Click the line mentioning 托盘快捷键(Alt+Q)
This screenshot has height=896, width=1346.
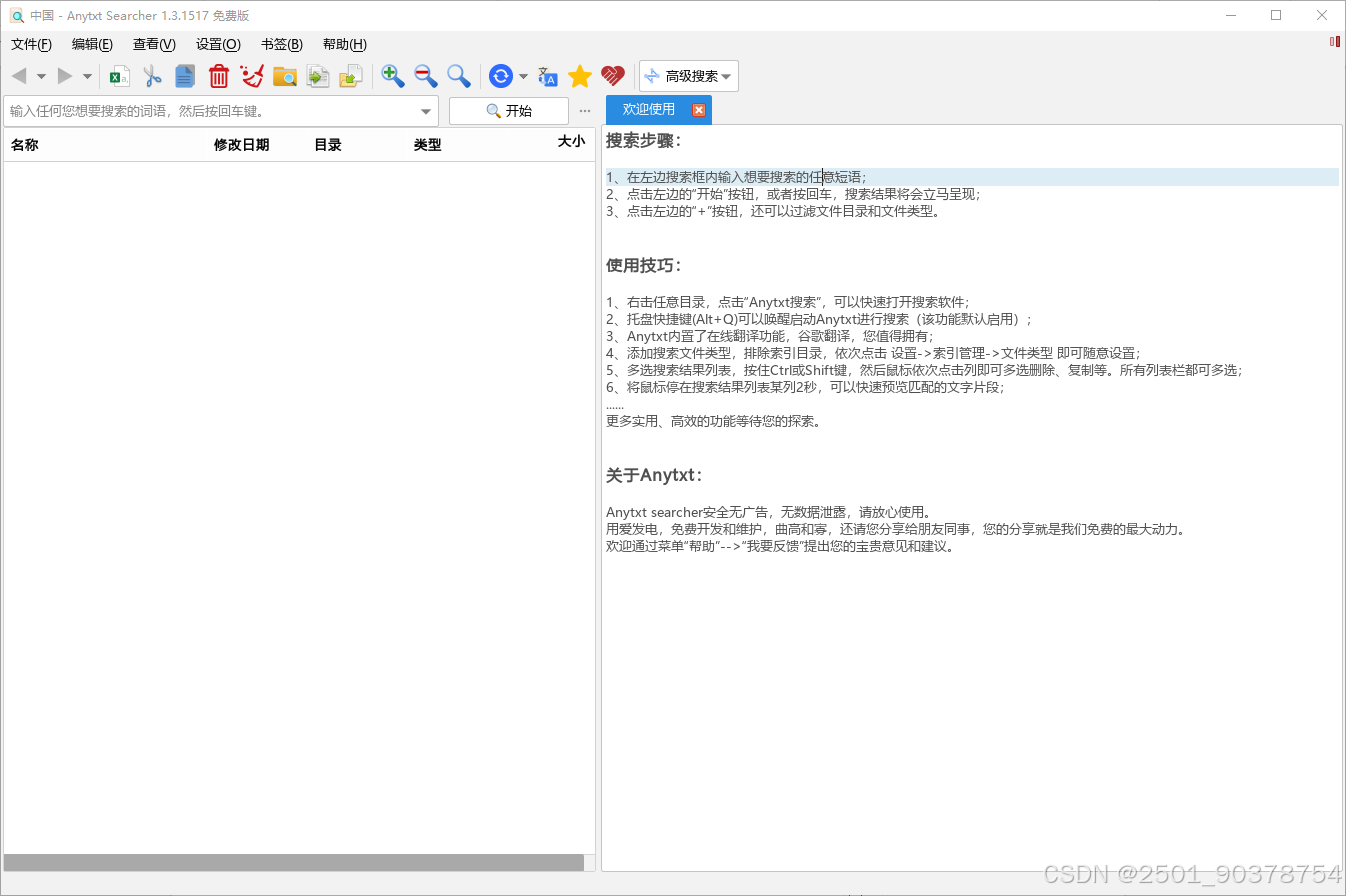tap(819, 320)
